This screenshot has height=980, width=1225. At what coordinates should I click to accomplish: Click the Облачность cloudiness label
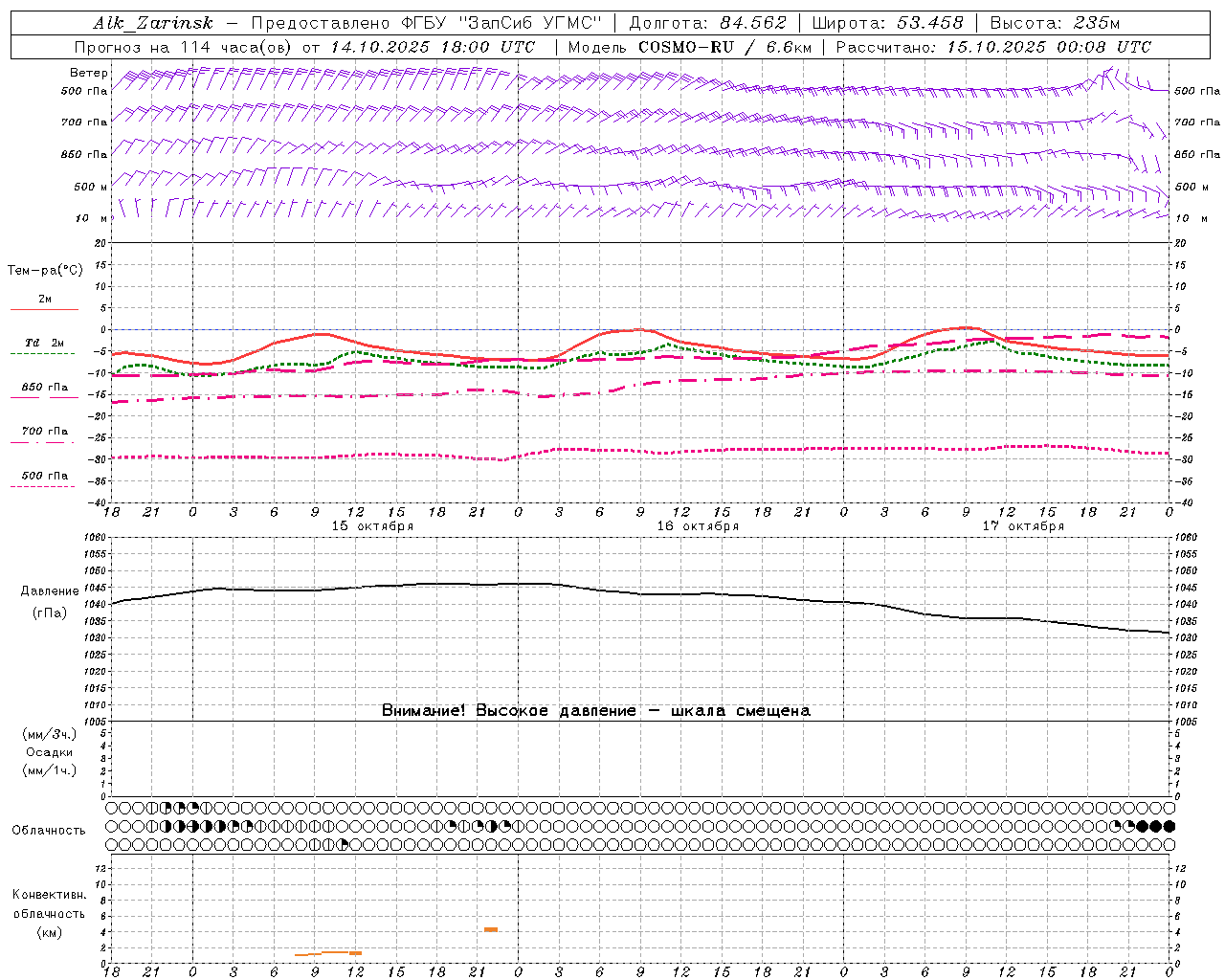[49, 831]
